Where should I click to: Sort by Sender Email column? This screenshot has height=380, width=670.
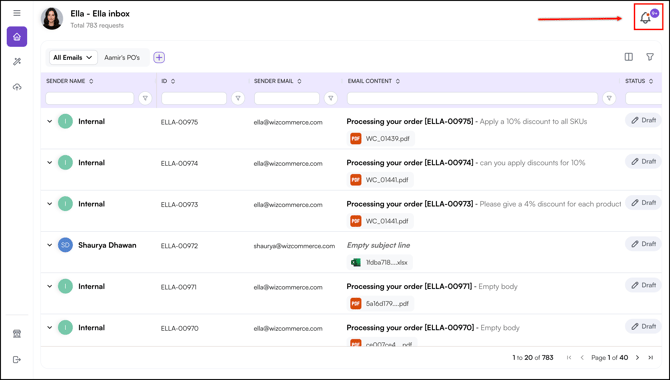click(299, 81)
